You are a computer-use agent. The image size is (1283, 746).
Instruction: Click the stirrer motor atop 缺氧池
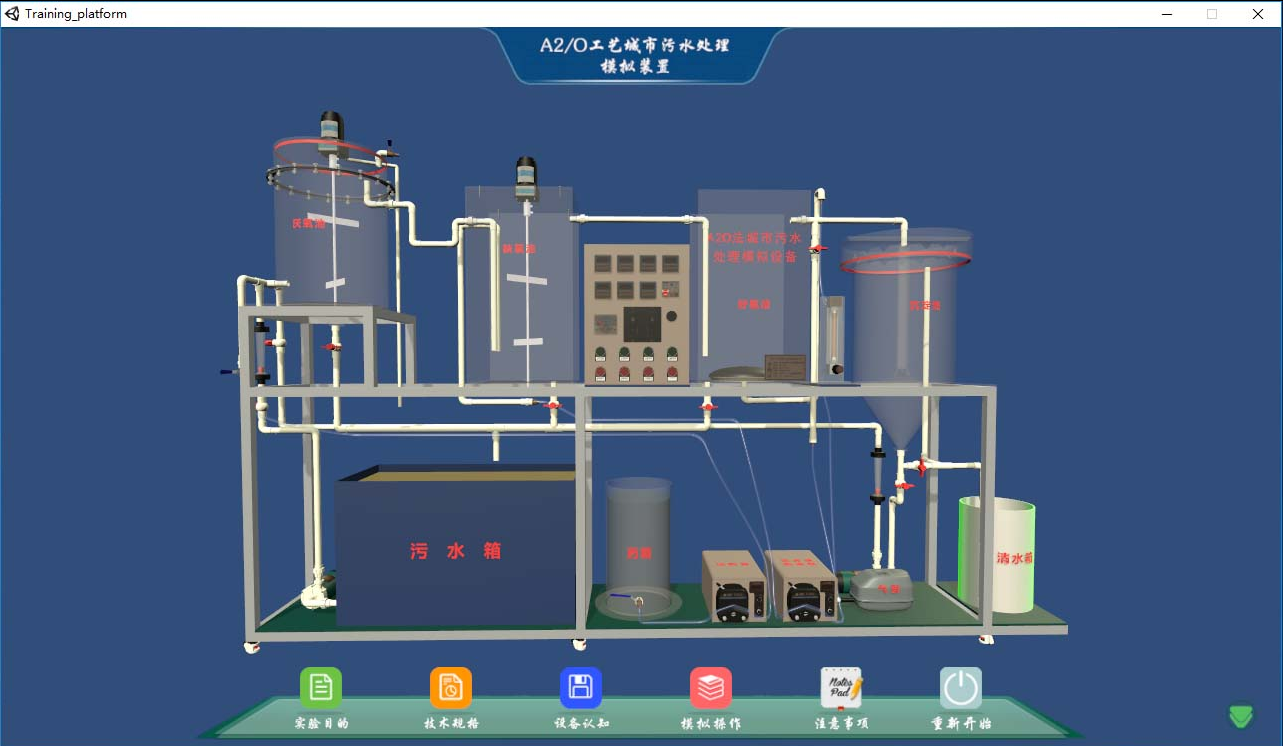(526, 177)
